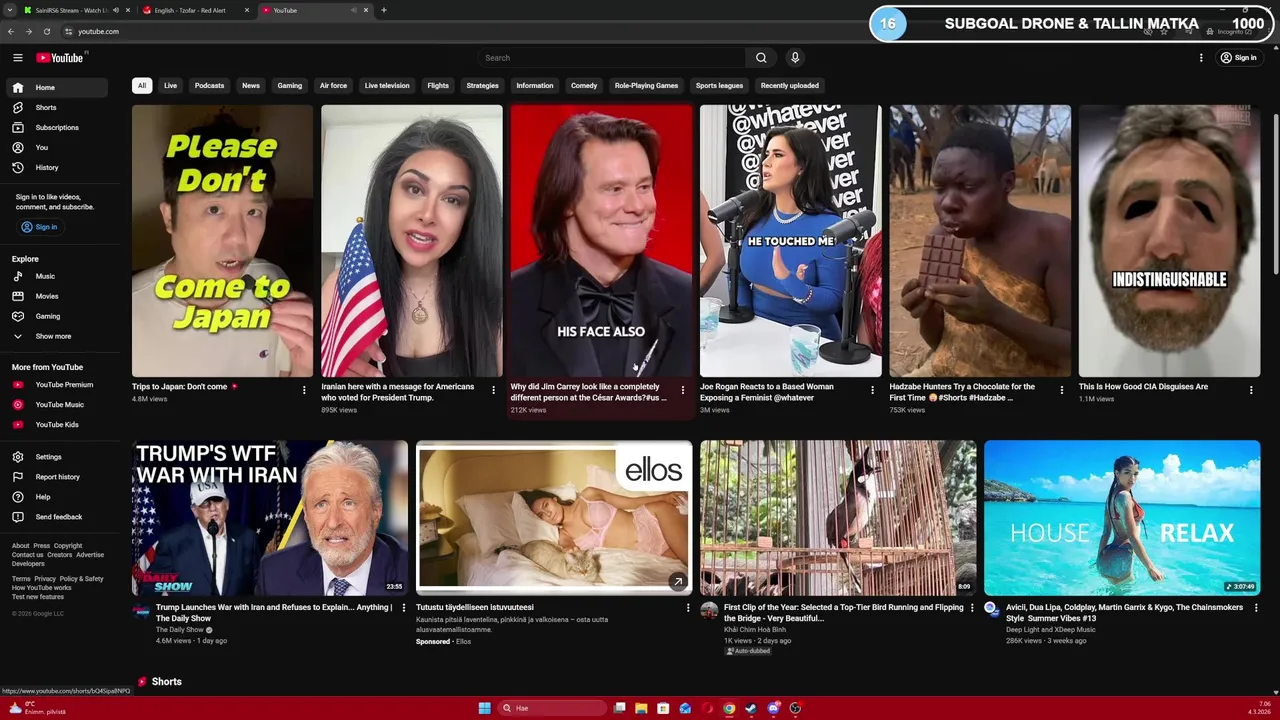Open the Hadzabe Hunters chocolate video title

962,392
